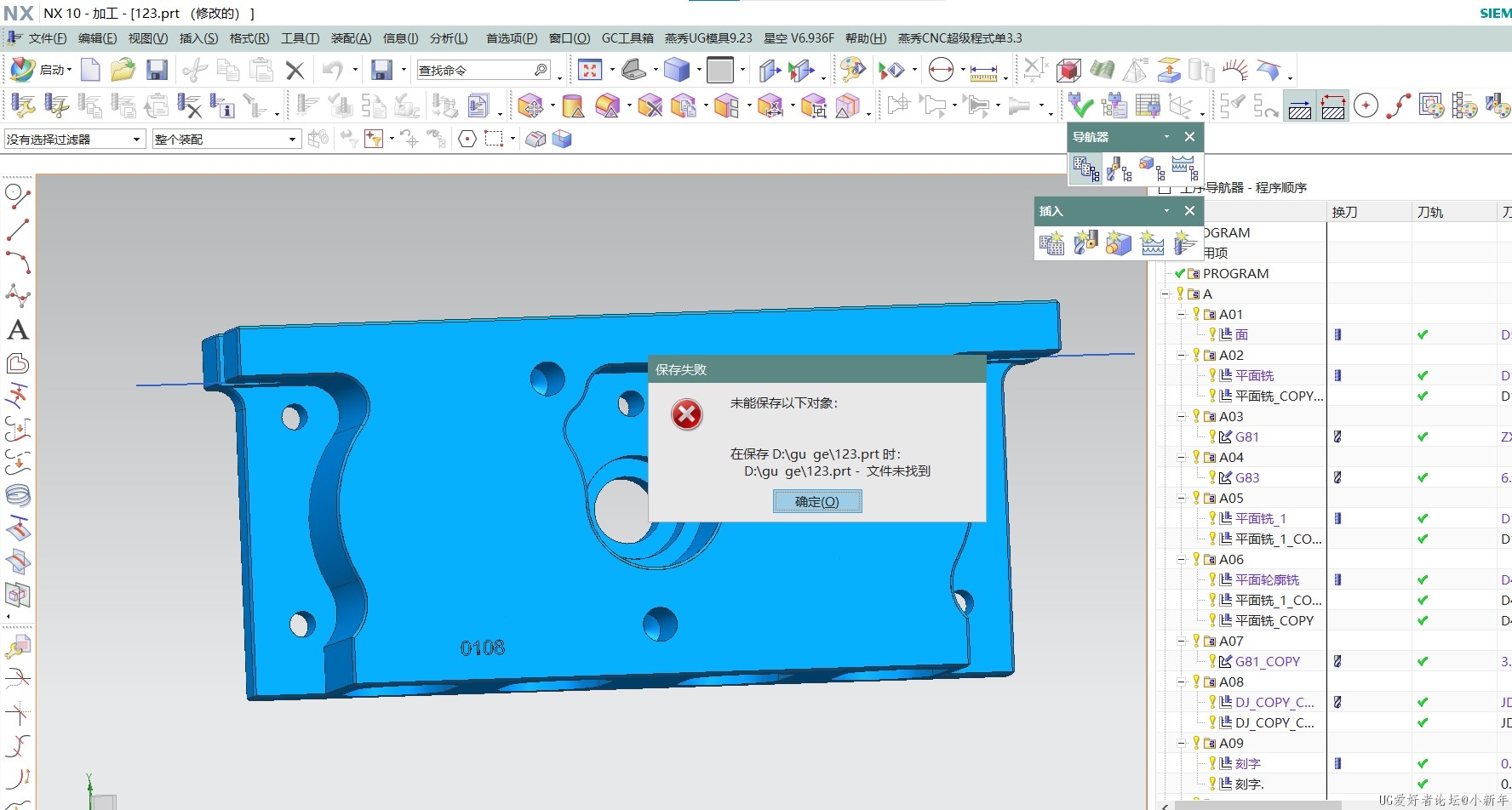Click Create Tool icon in Insert toolbar
The image size is (1512, 810).
point(1085,243)
